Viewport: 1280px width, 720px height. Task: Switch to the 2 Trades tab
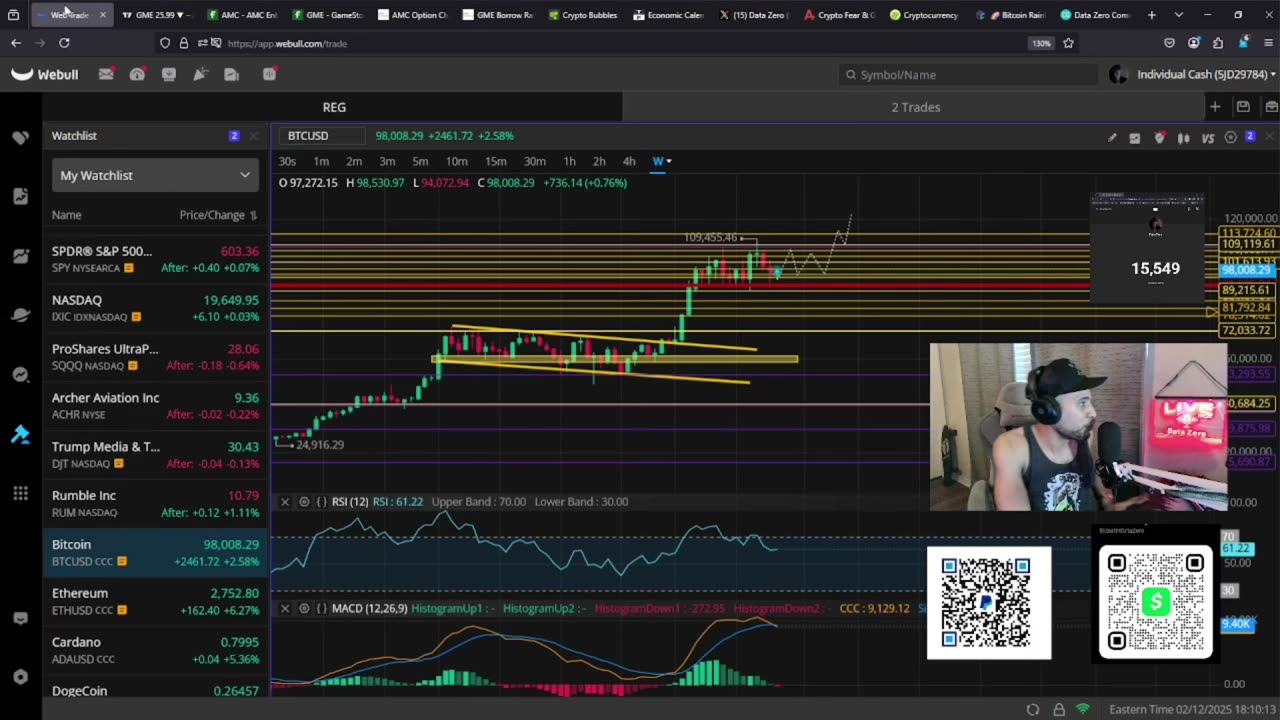[916, 107]
